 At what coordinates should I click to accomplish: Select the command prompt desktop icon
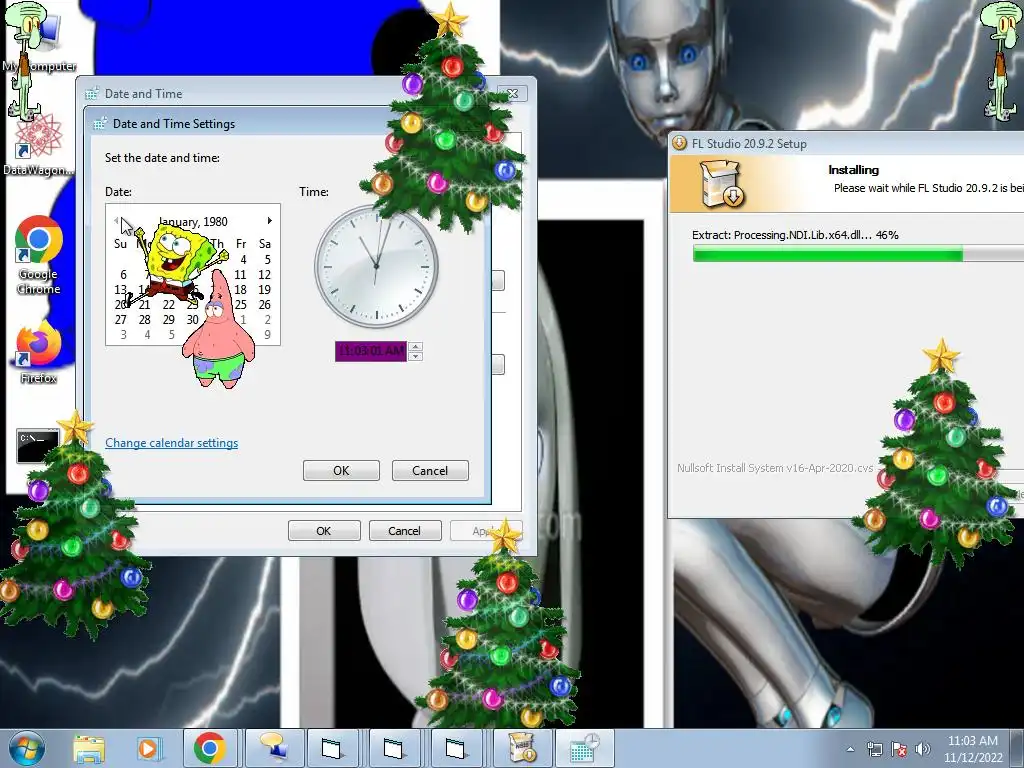pos(36,446)
